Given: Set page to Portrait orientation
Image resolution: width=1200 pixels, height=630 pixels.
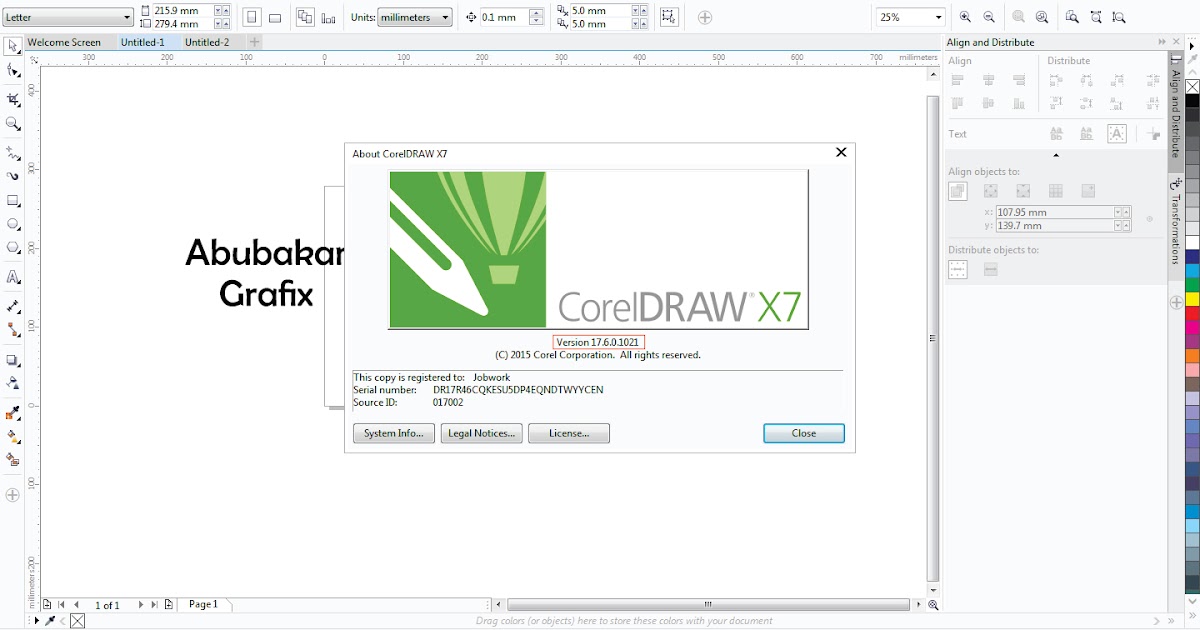Looking at the screenshot, I should click(x=252, y=17).
